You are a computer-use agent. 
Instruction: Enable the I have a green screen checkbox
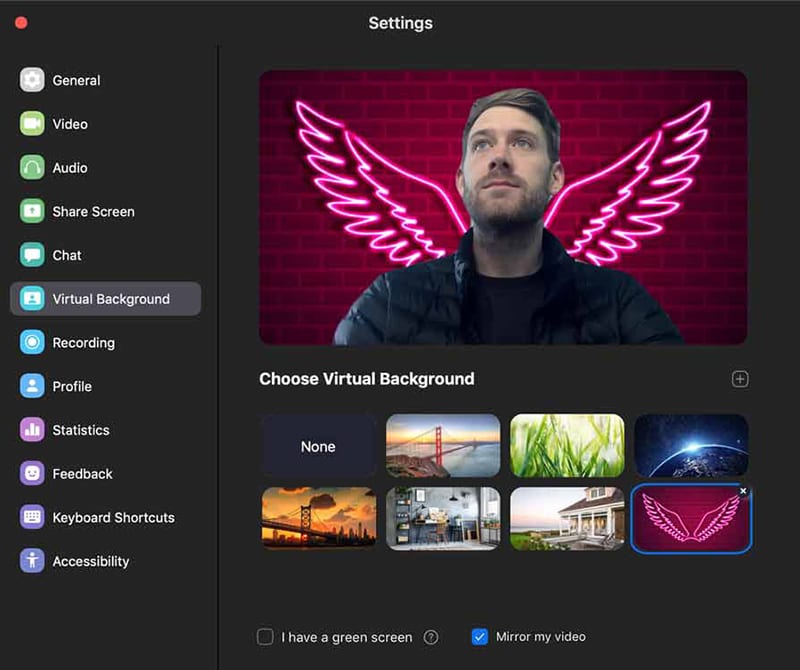tap(265, 637)
